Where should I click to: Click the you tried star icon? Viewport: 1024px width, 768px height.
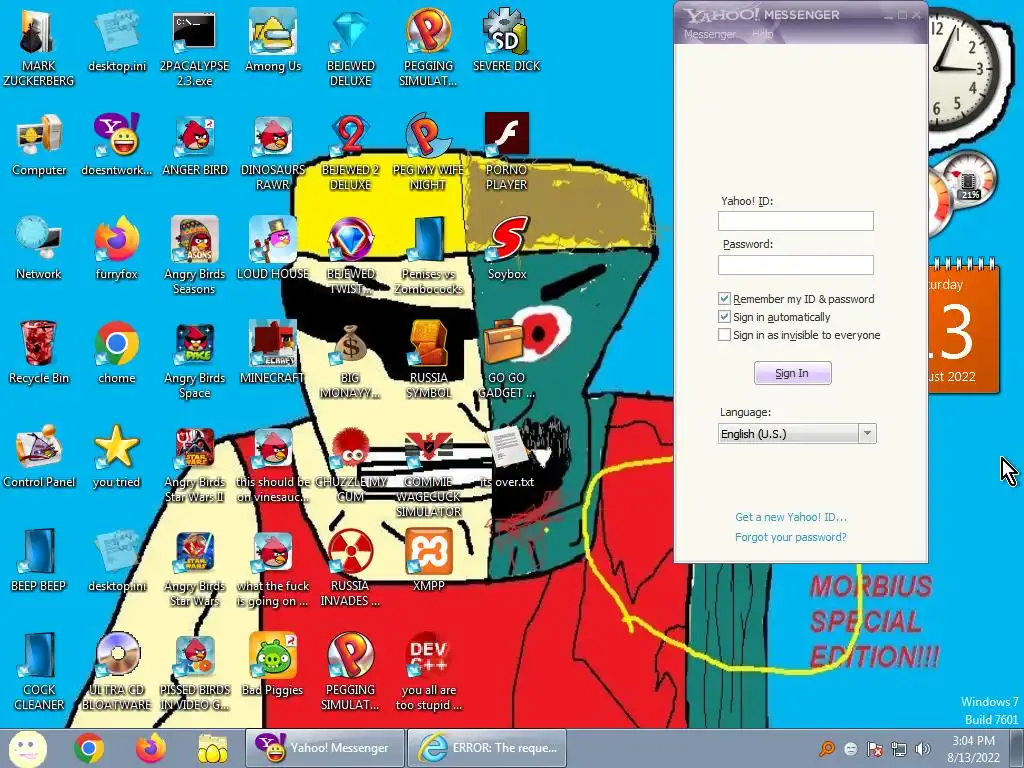117,456
